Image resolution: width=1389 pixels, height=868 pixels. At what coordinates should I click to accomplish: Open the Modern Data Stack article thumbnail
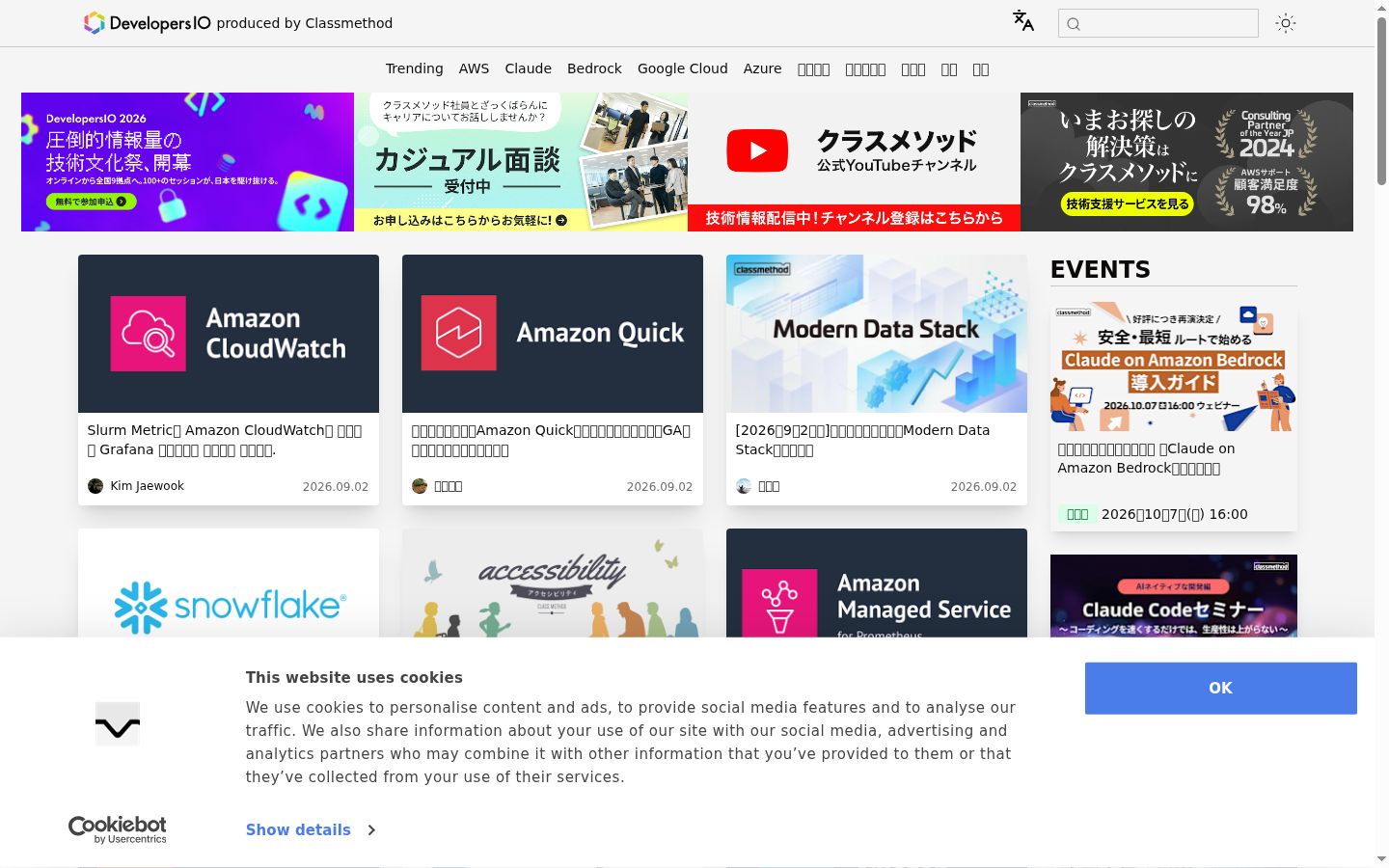877,334
